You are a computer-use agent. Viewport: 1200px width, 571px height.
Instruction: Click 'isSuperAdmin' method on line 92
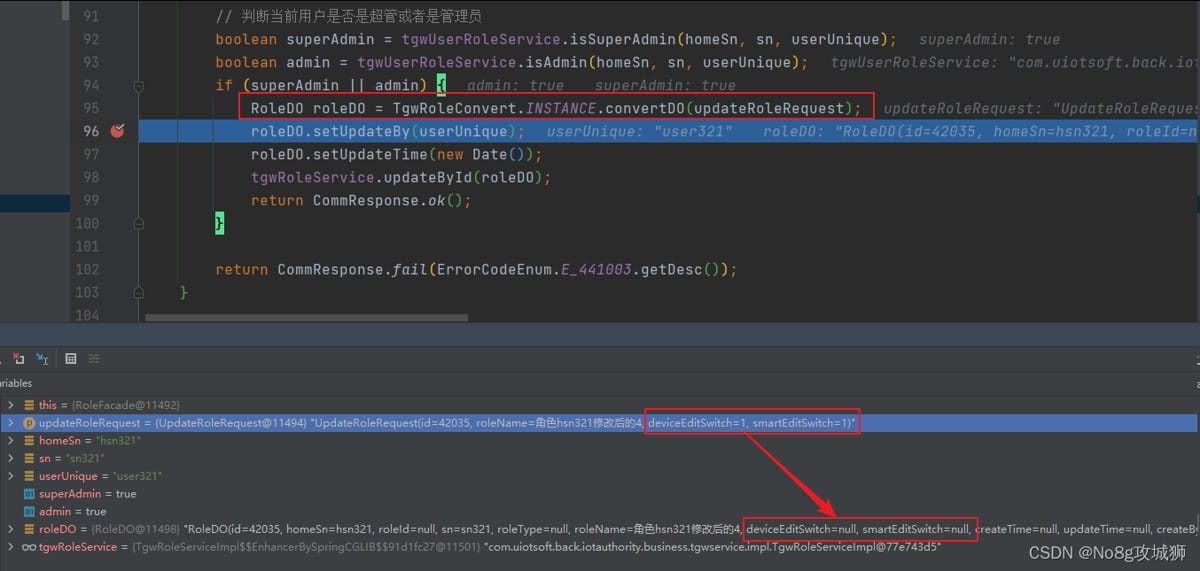(x=623, y=39)
